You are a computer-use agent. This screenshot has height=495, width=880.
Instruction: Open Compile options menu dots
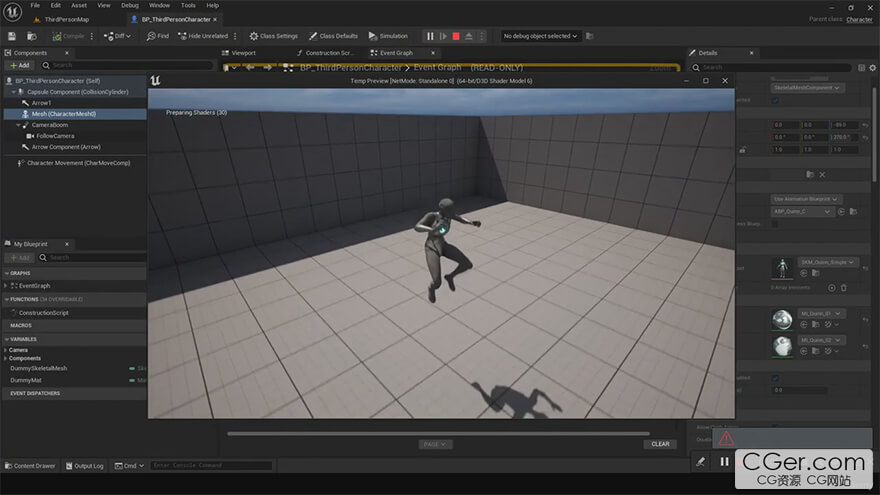click(x=91, y=36)
